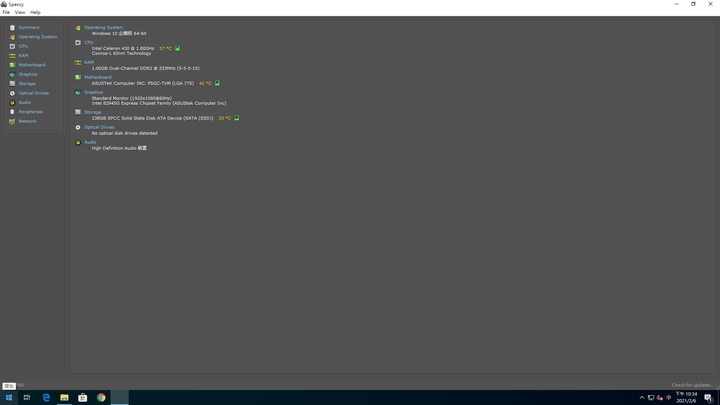Click the monitor icon beside the Graphics summary heading
Screen dimensions: 720x405
click(78, 92)
